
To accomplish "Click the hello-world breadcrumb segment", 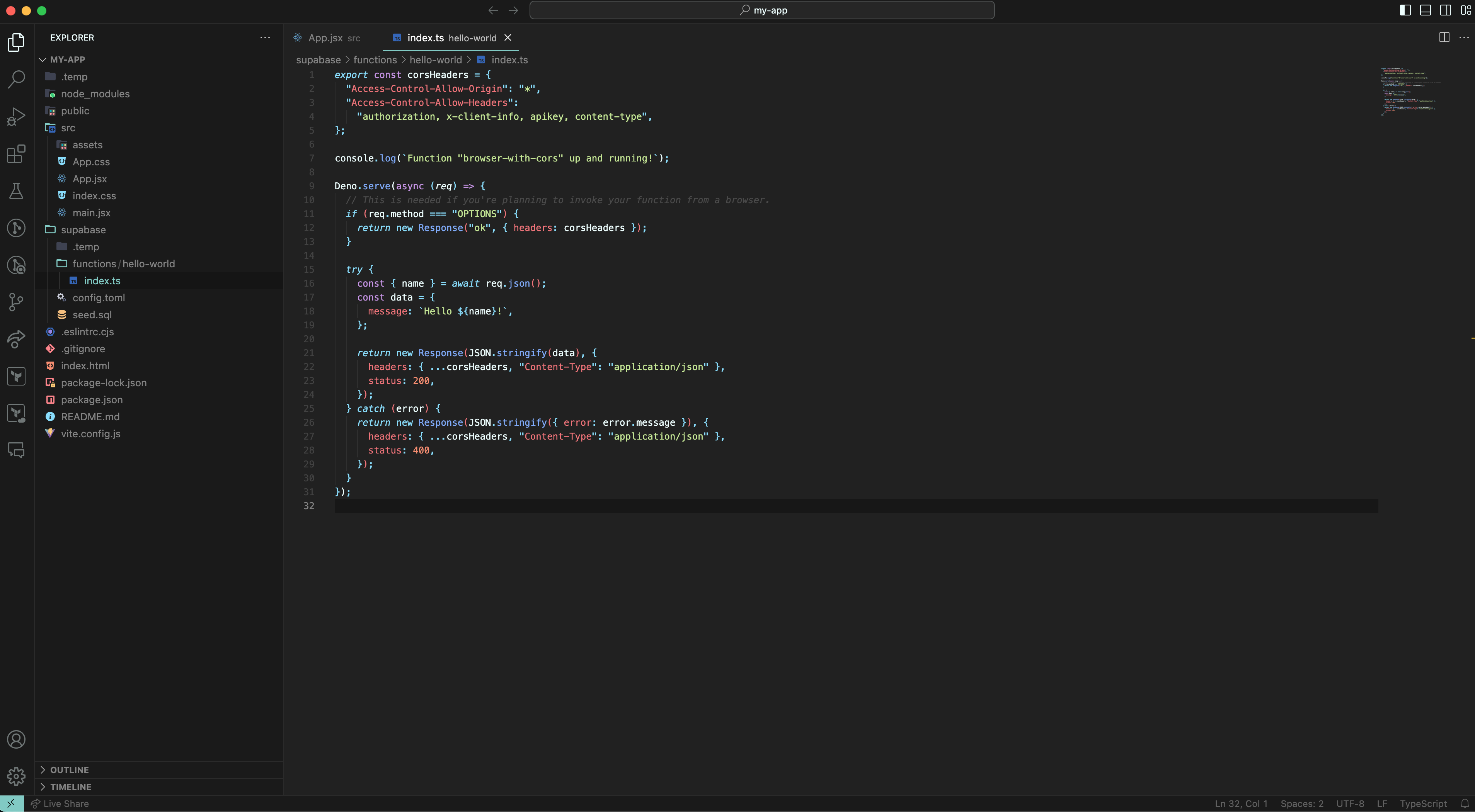I will click(436, 59).
